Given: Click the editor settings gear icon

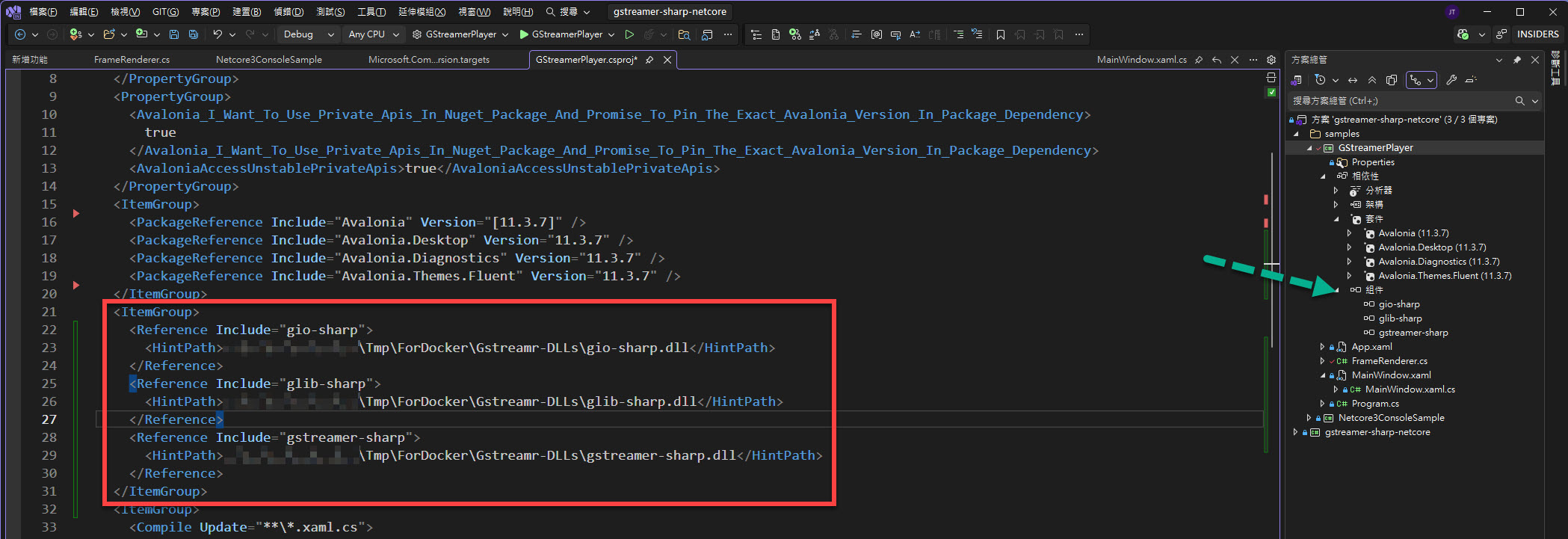Looking at the screenshot, I should (x=1271, y=60).
